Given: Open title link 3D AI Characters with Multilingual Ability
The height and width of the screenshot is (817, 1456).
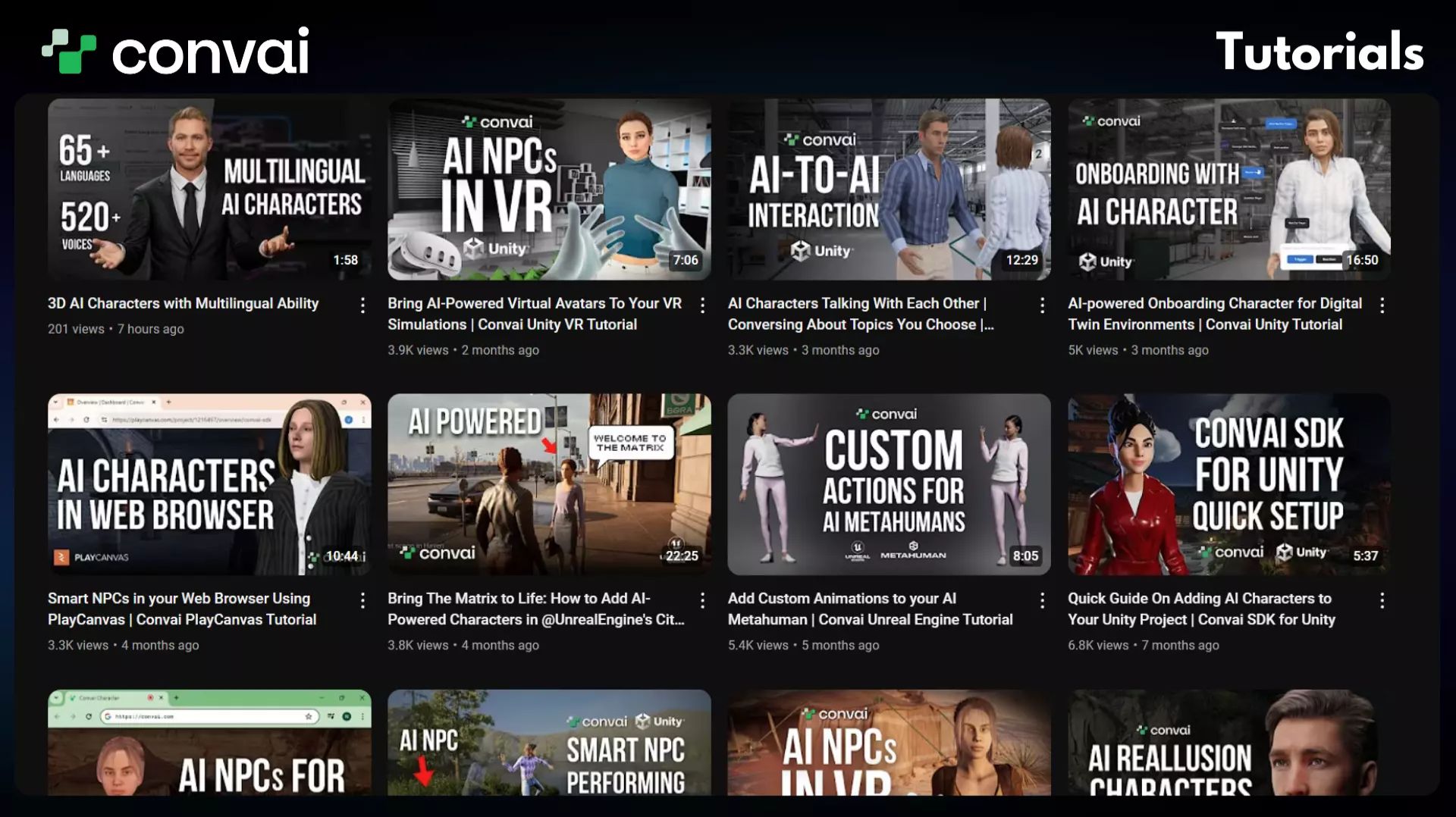Looking at the screenshot, I should point(183,303).
